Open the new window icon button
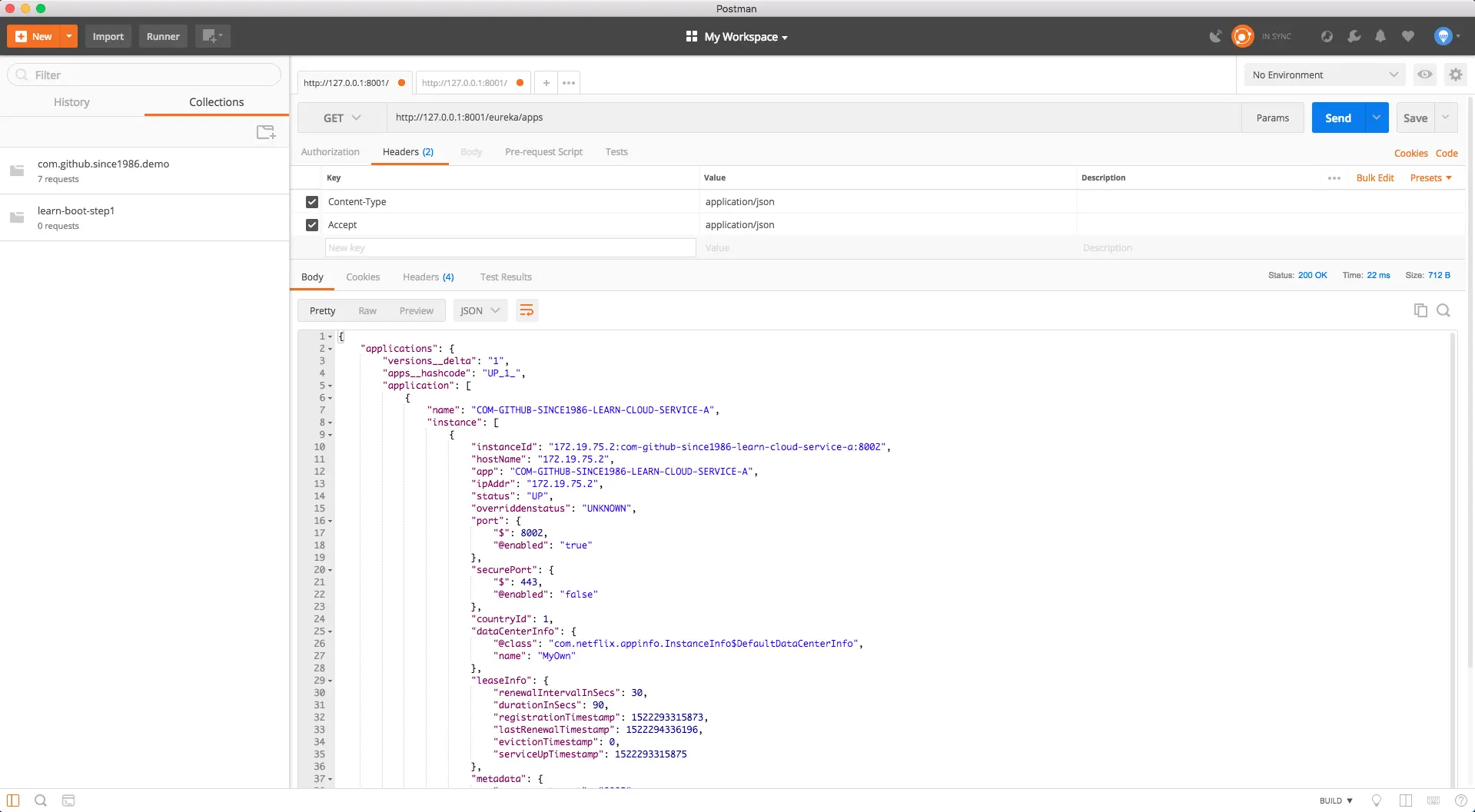Viewport: 1475px width, 812px height. click(x=212, y=36)
